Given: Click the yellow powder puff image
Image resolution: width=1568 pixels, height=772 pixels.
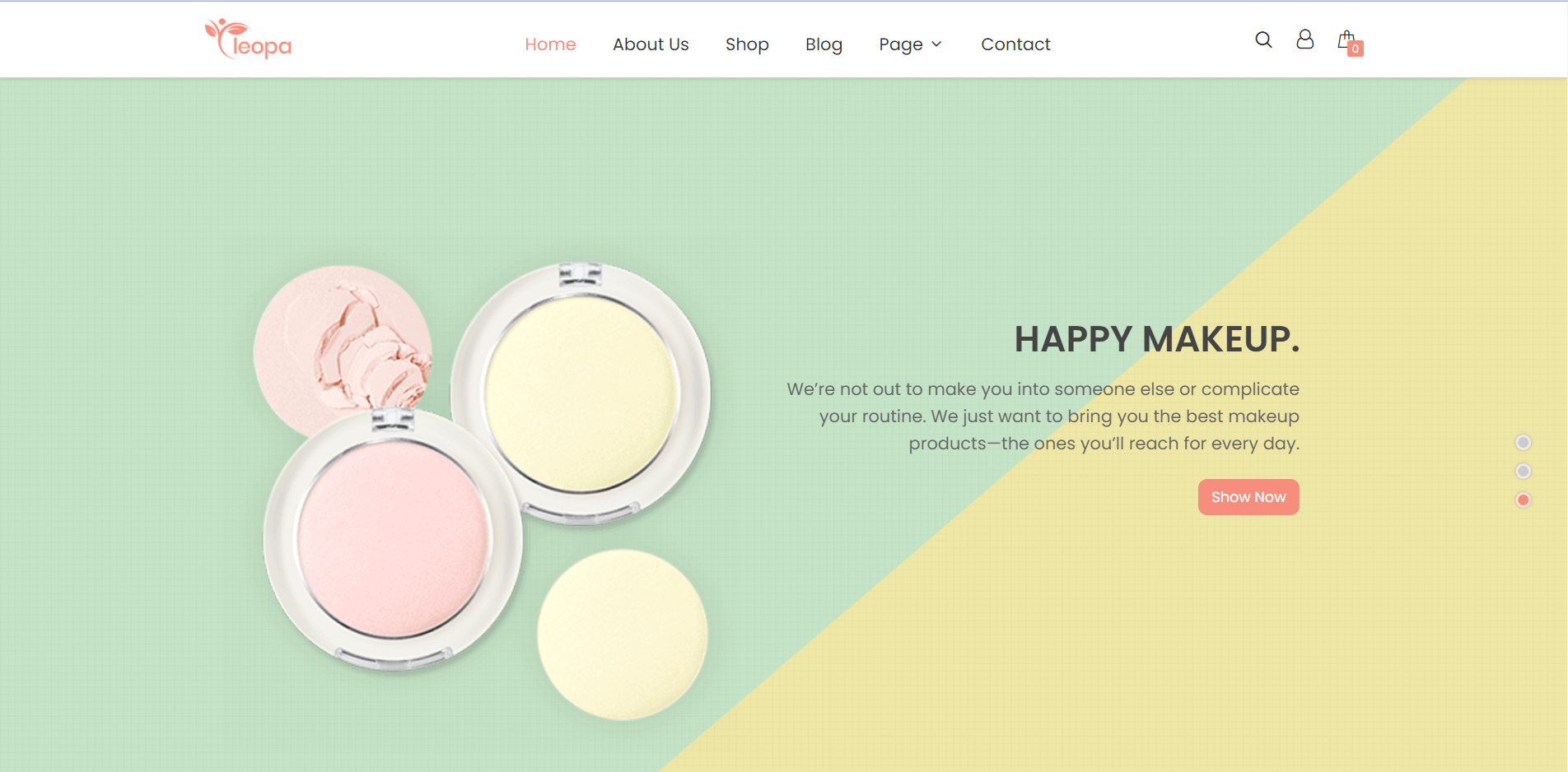Looking at the screenshot, I should (623, 635).
